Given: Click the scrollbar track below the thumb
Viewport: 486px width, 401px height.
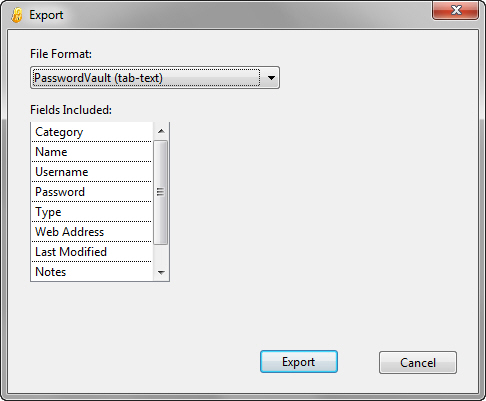Looking at the screenshot, I should (161, 254).
